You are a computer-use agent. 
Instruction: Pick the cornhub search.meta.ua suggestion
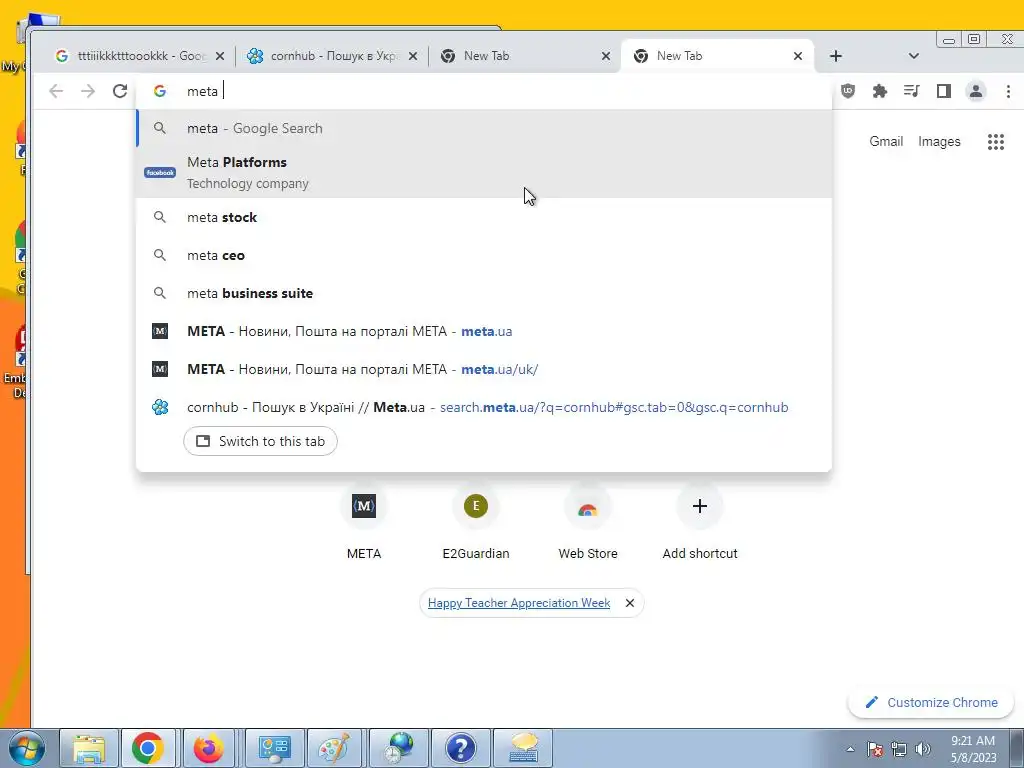(483, 408)
